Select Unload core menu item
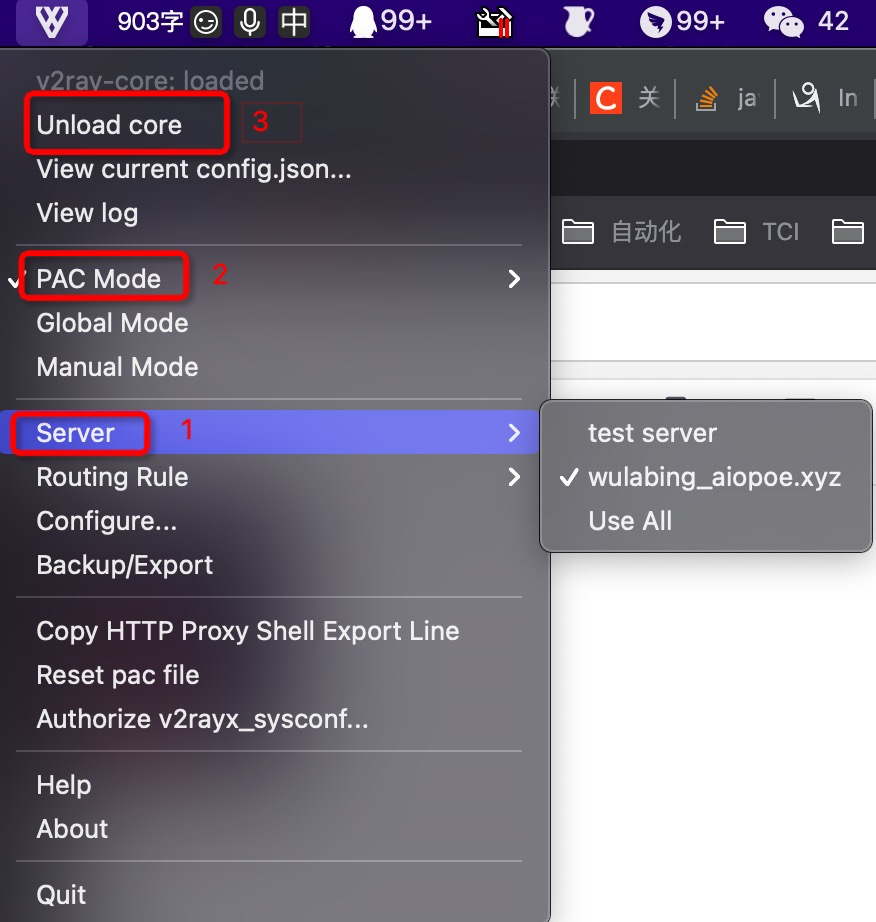 tap(269, 125)
